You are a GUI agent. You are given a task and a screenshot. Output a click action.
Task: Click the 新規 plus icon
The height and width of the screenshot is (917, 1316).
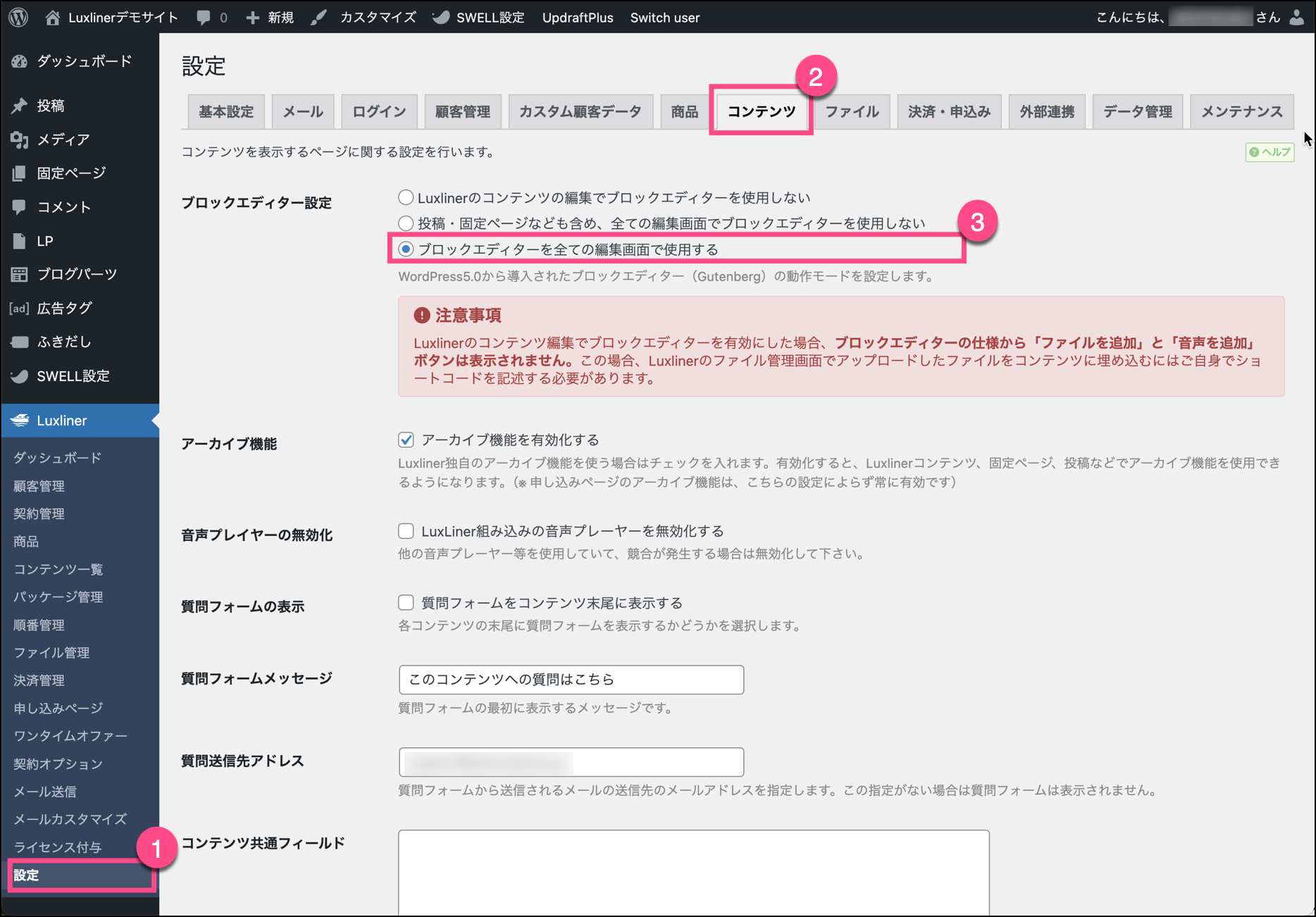point(253,18)
